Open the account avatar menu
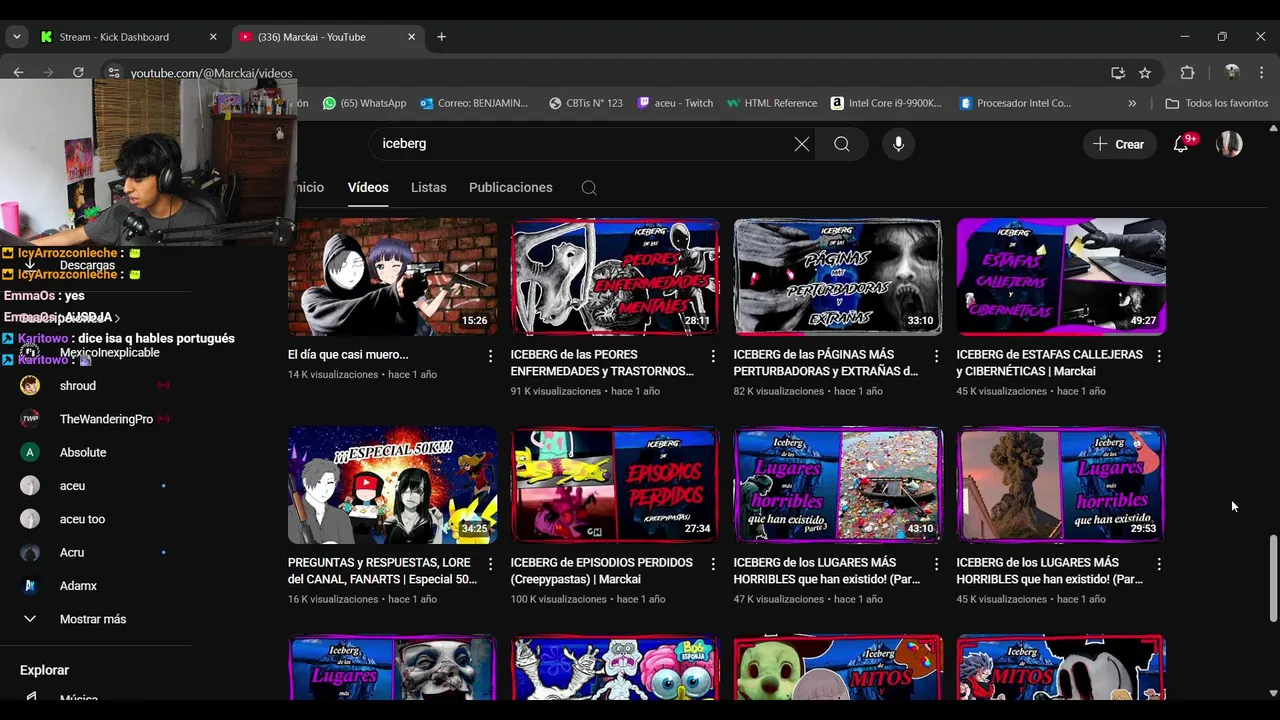 pyautogui.click(x=1229, y=144)
